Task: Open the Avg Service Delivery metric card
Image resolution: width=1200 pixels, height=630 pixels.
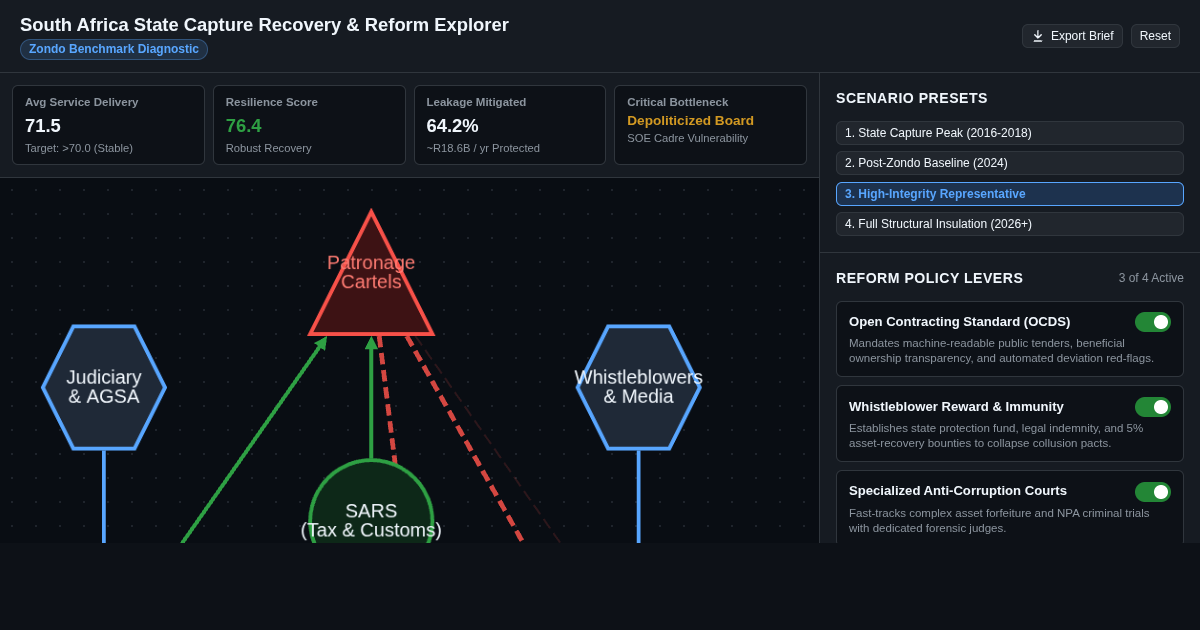Action: point(108,125)
